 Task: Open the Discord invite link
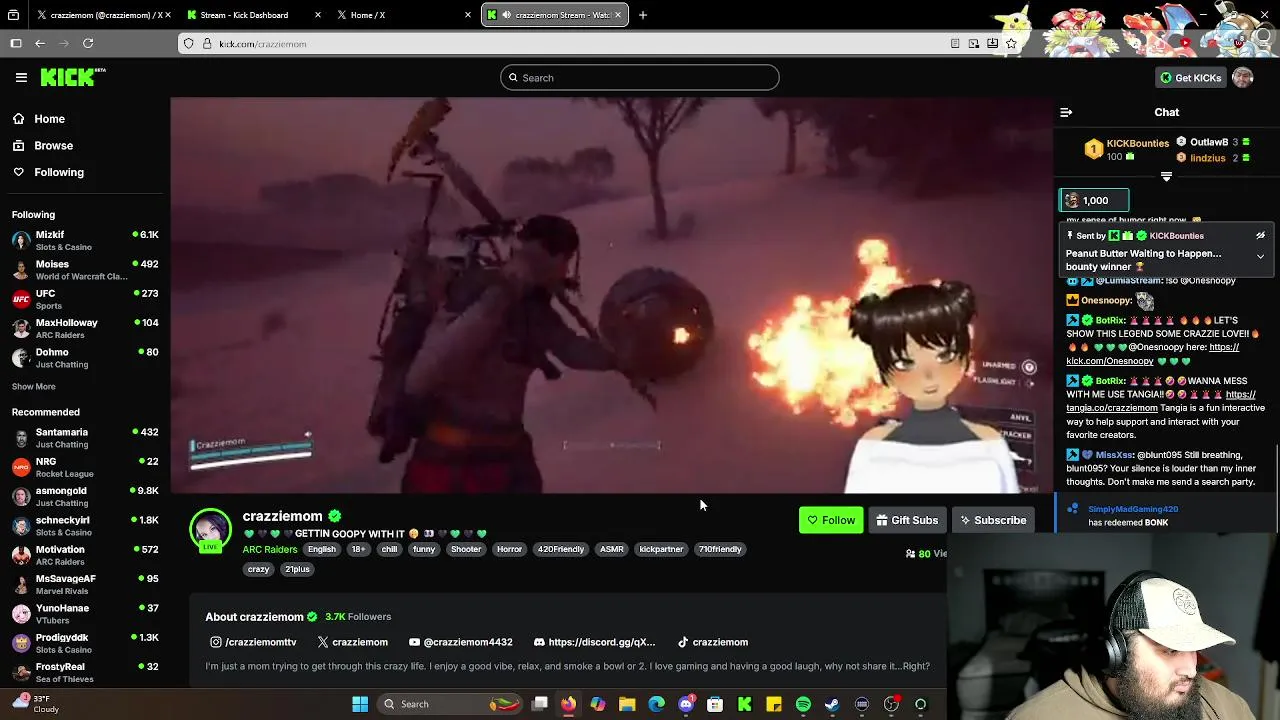(x=595, y=642)
